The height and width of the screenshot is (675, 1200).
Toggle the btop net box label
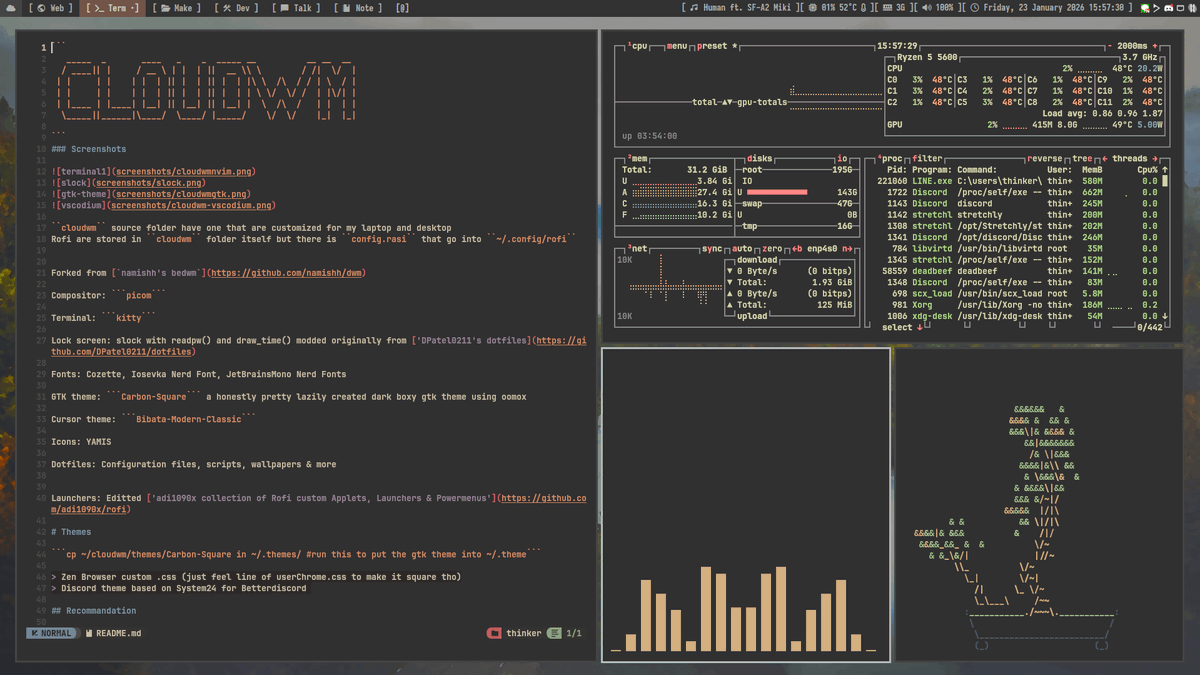(637, 249)
